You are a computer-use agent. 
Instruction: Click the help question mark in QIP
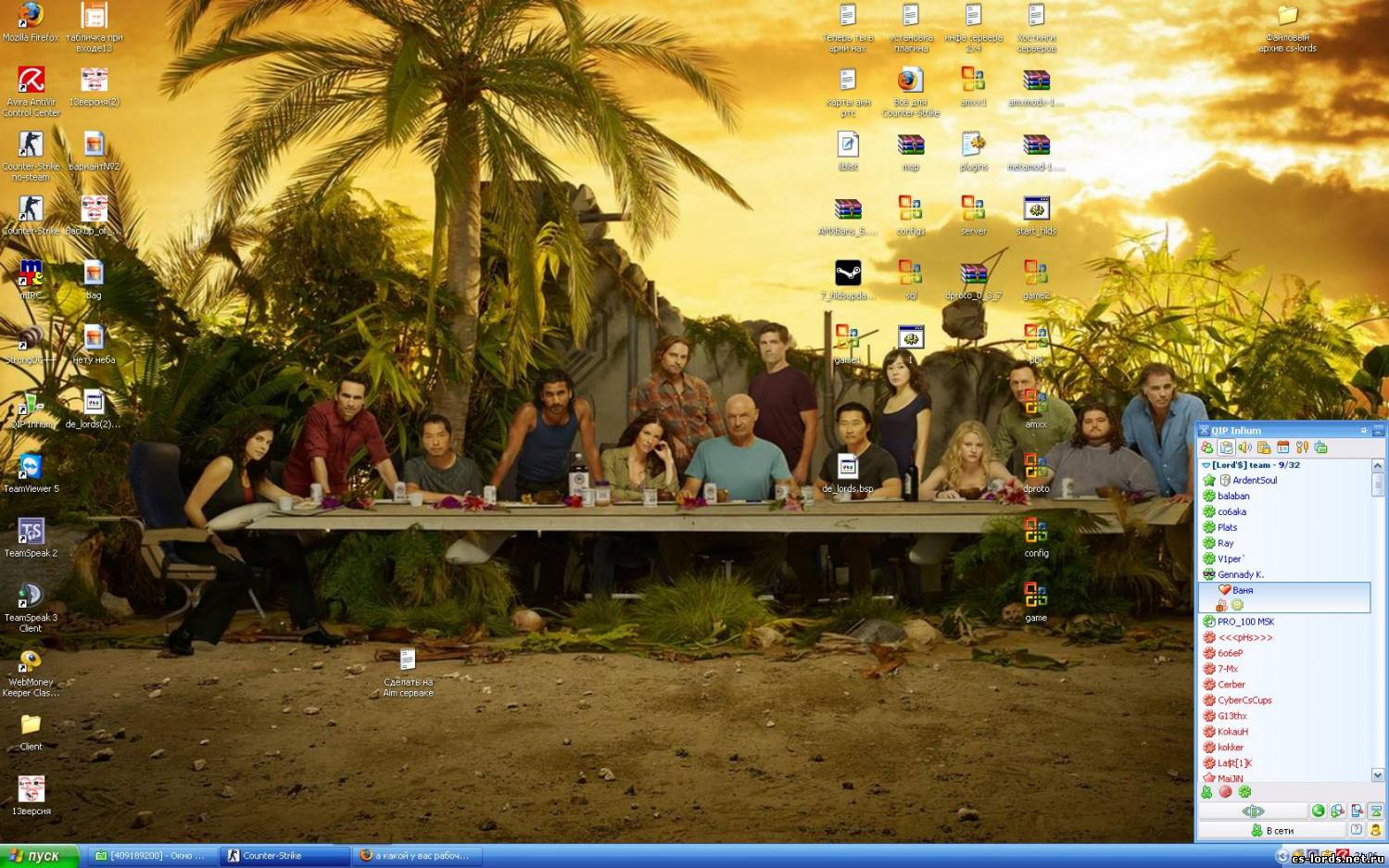pyautogui.click(x=1357, y=830)
